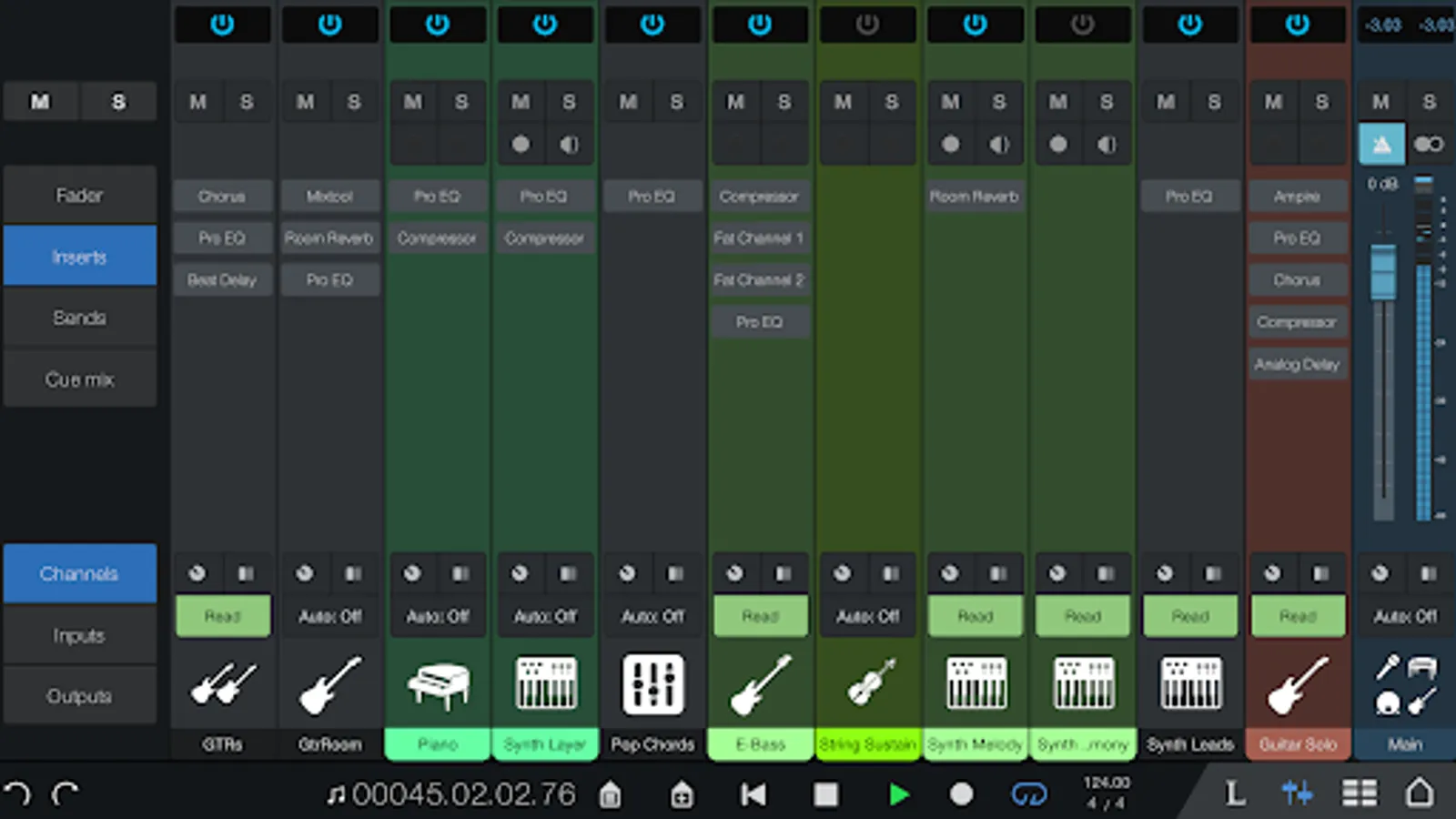The width and height of the screenshot is (1456, 819).
Task: Select the Guitar Solo guitar icon
Action: coord(1298,684)
